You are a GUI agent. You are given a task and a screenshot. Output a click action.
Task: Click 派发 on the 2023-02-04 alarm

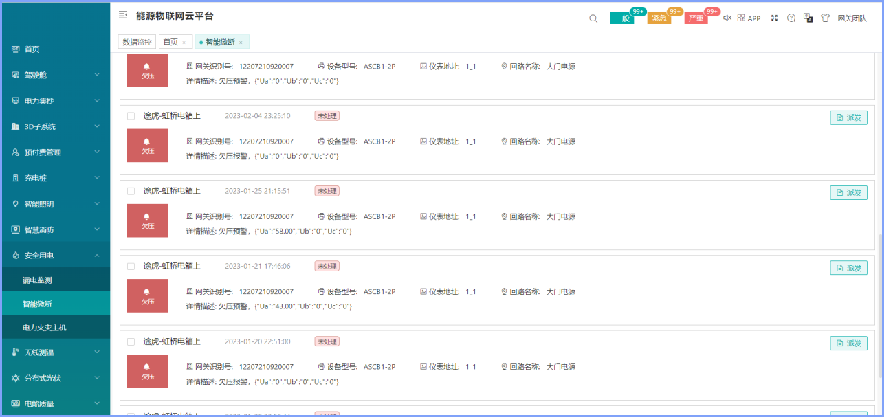point(848,117)
